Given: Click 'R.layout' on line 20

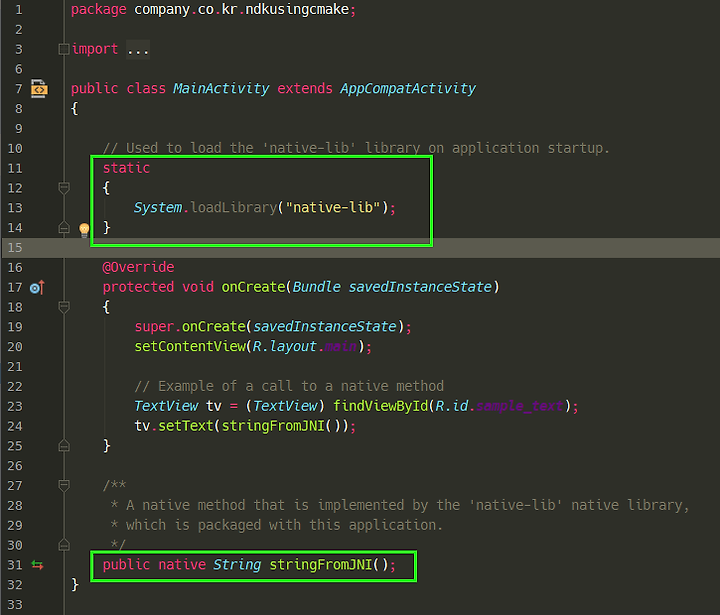Looking at the screenshot, I should 284,346.
